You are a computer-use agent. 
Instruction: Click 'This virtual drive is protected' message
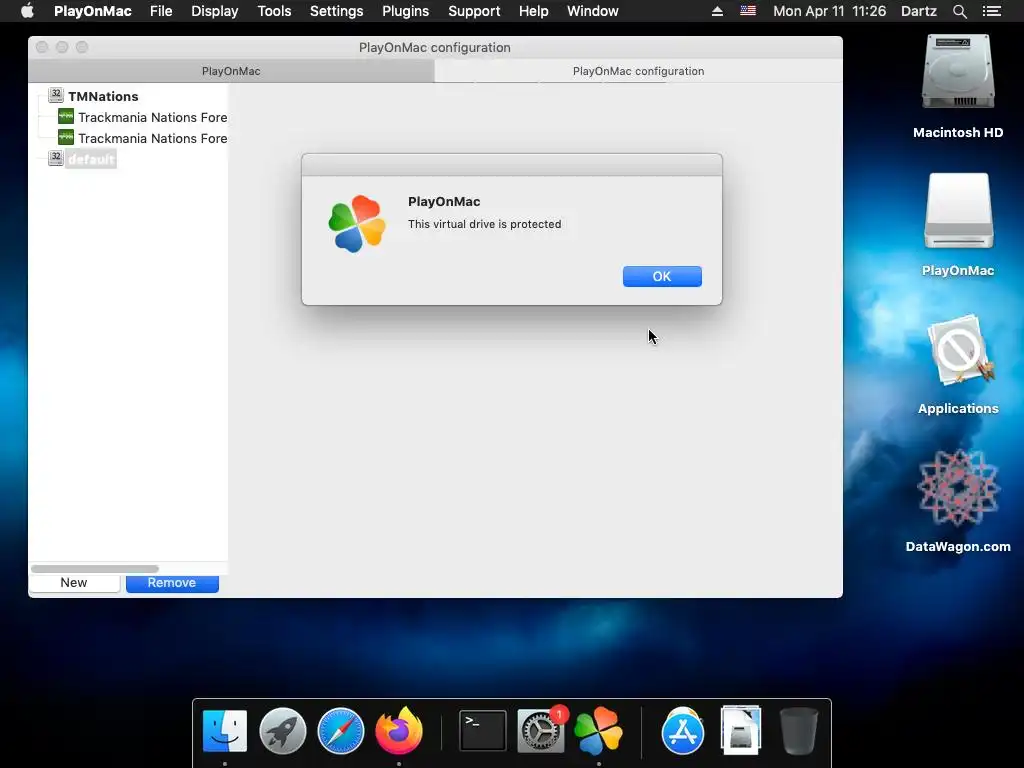(485, 224)
